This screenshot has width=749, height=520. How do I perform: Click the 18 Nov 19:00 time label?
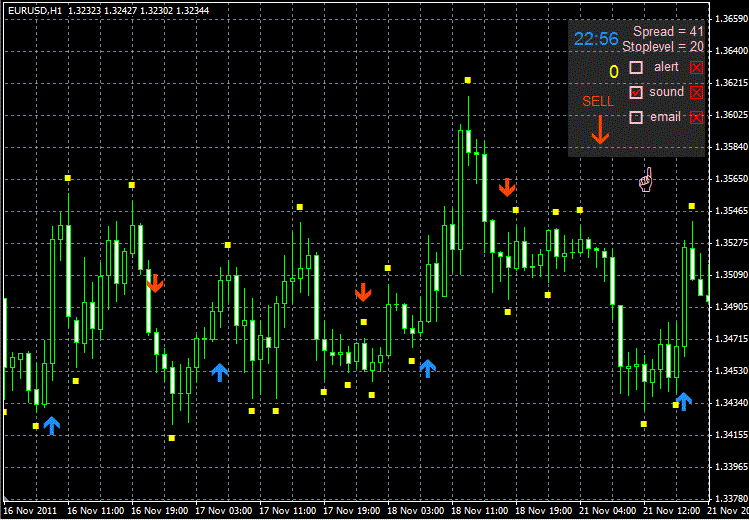[x=545, y=510]
